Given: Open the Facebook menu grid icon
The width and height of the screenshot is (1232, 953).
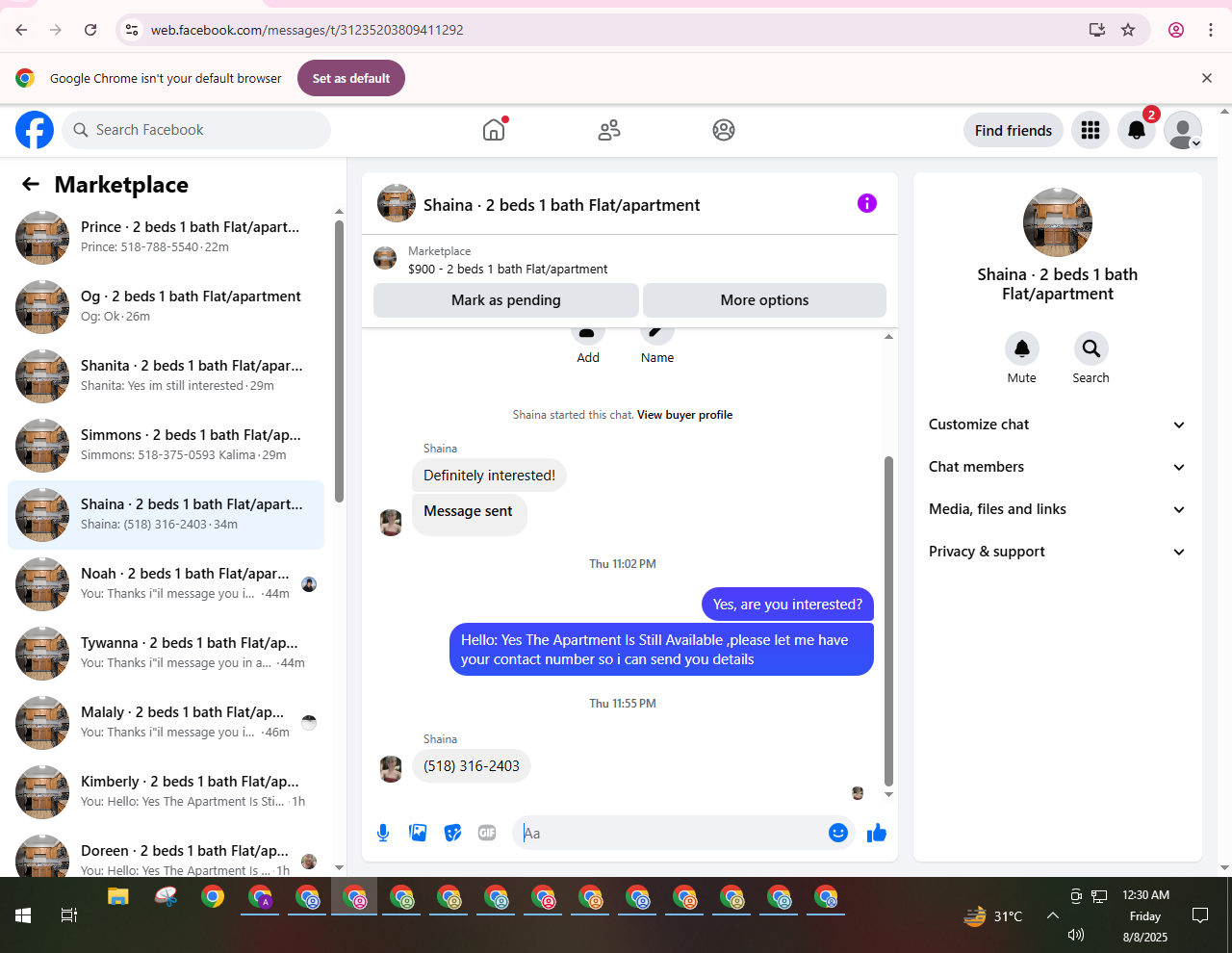Looking at the screenshot, I should coord(1091,130).
